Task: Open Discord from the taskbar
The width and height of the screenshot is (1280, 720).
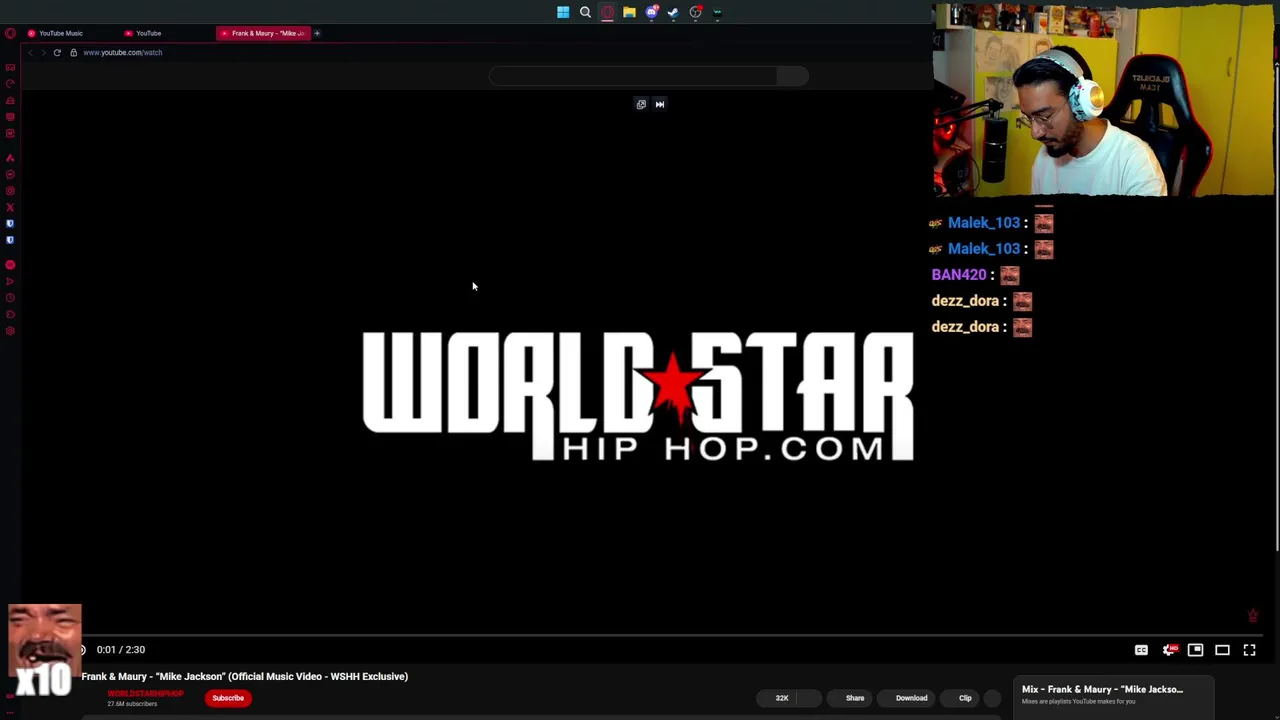Action: pyautogui.click(x=652, y=13)
